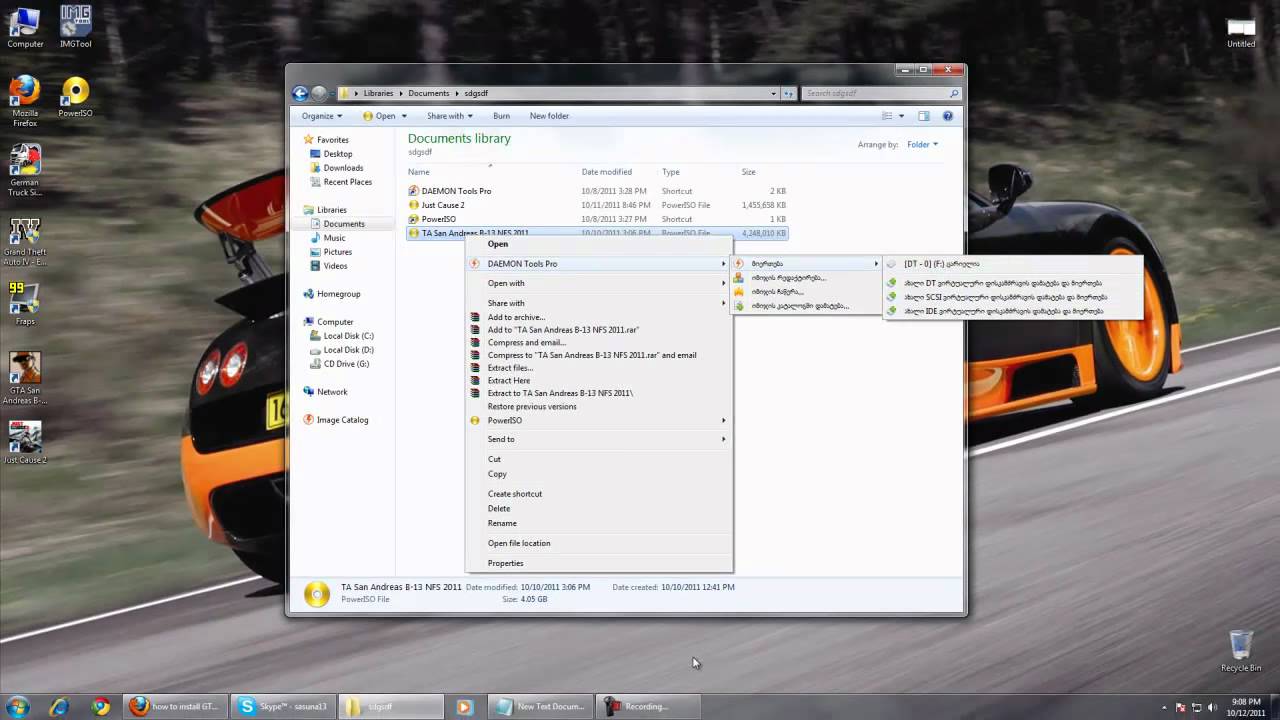Click the DAEMON Tools mount submenu icon
Screen dimensions: 1280x720
coord(739,264)
